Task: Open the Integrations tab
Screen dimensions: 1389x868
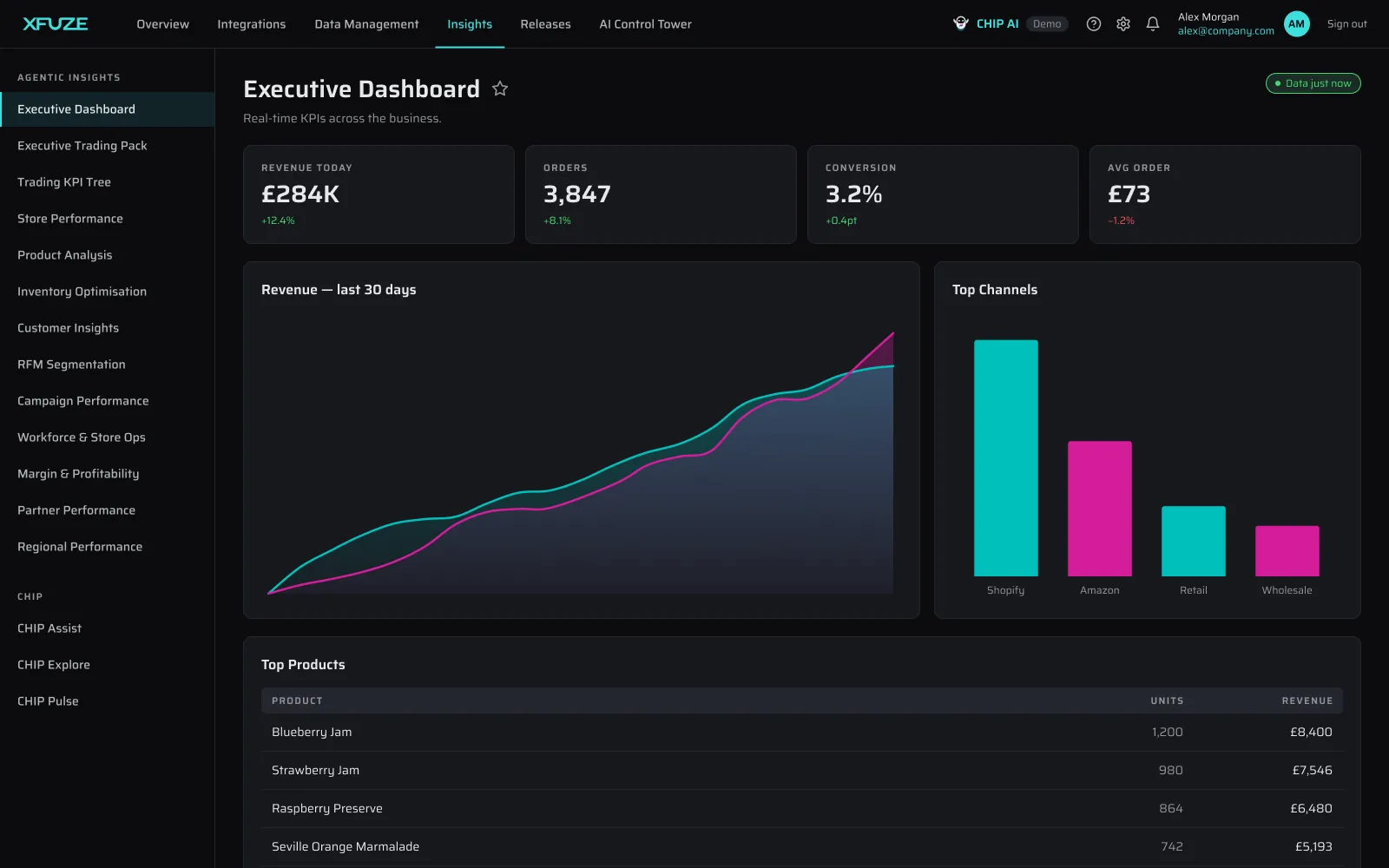Action: tap(251, 24)
